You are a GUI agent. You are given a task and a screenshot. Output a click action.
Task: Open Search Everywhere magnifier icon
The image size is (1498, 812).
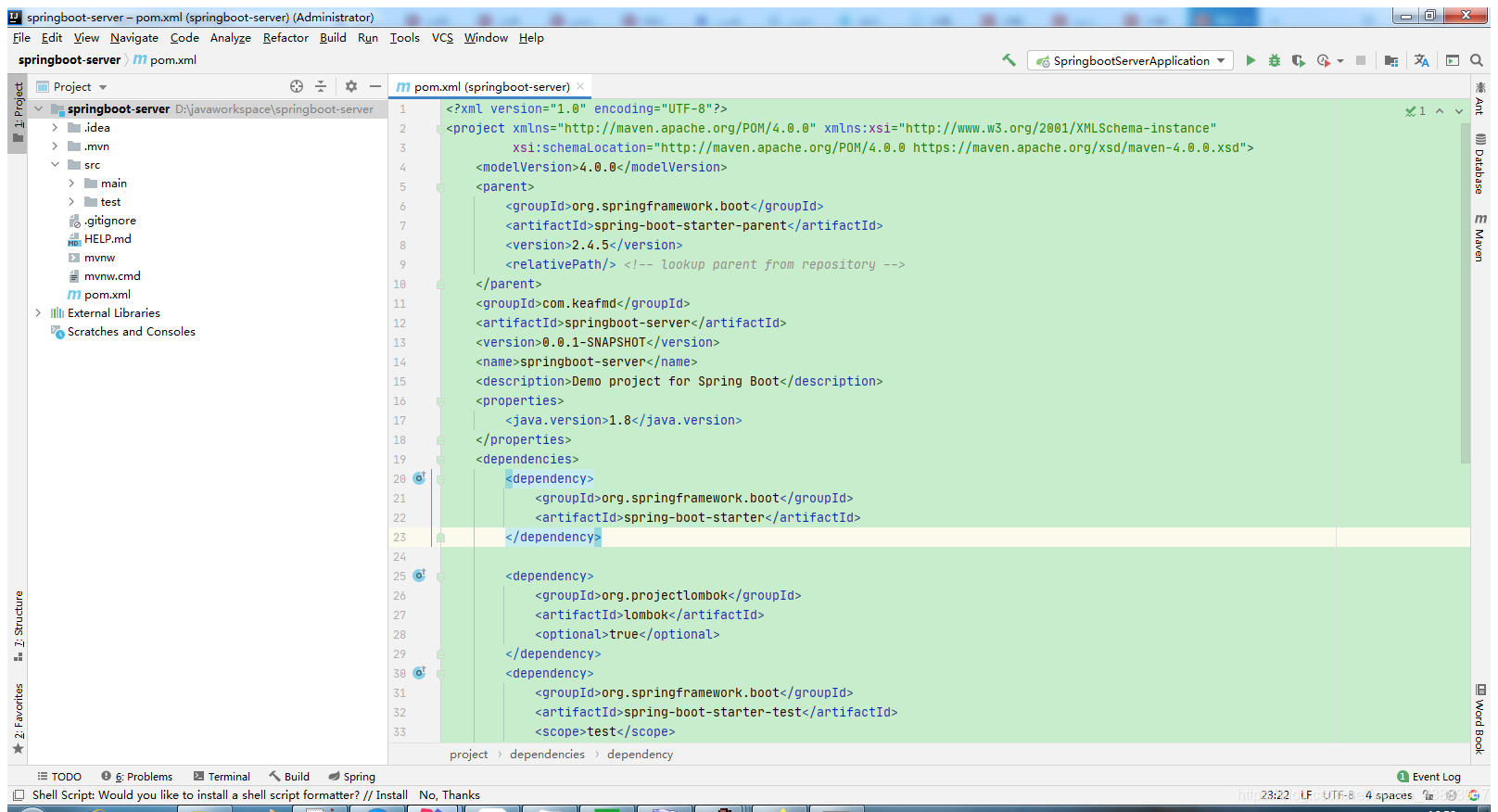(x=1477, y=60)
